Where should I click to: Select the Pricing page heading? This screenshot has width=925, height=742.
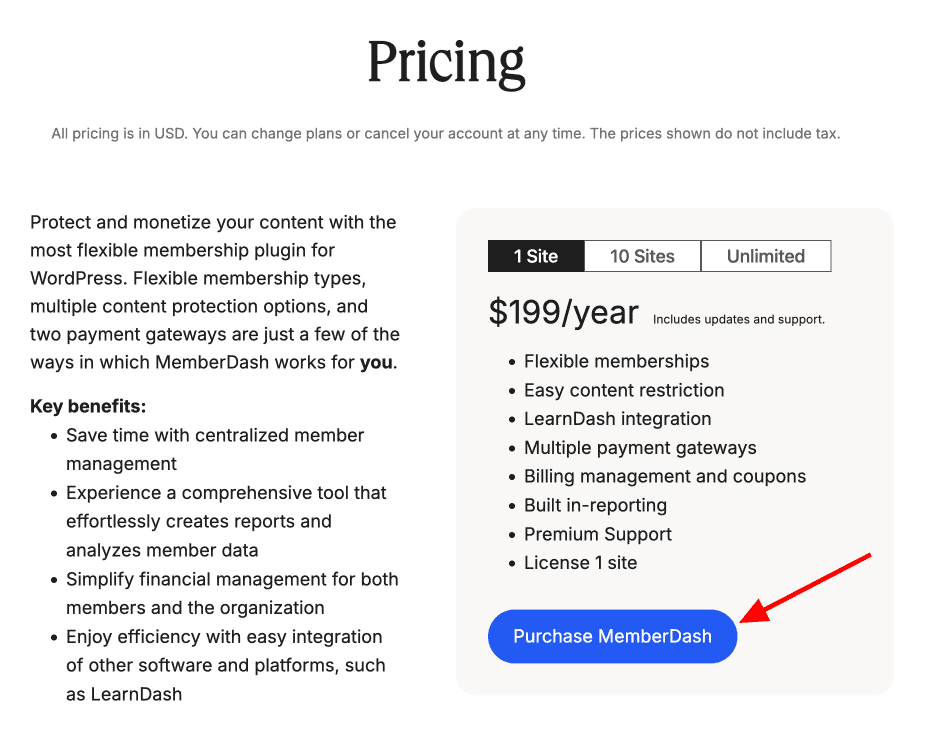click(446, 62)
